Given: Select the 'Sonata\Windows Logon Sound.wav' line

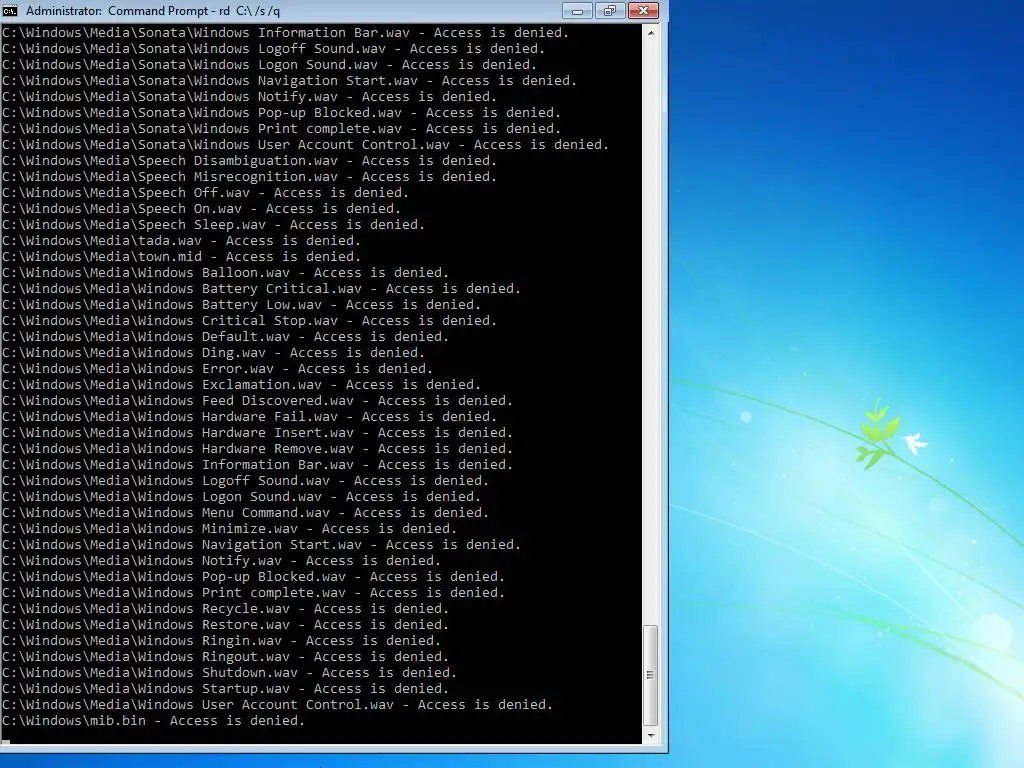Looking at the screenshot, I should [x=269, y=65].
